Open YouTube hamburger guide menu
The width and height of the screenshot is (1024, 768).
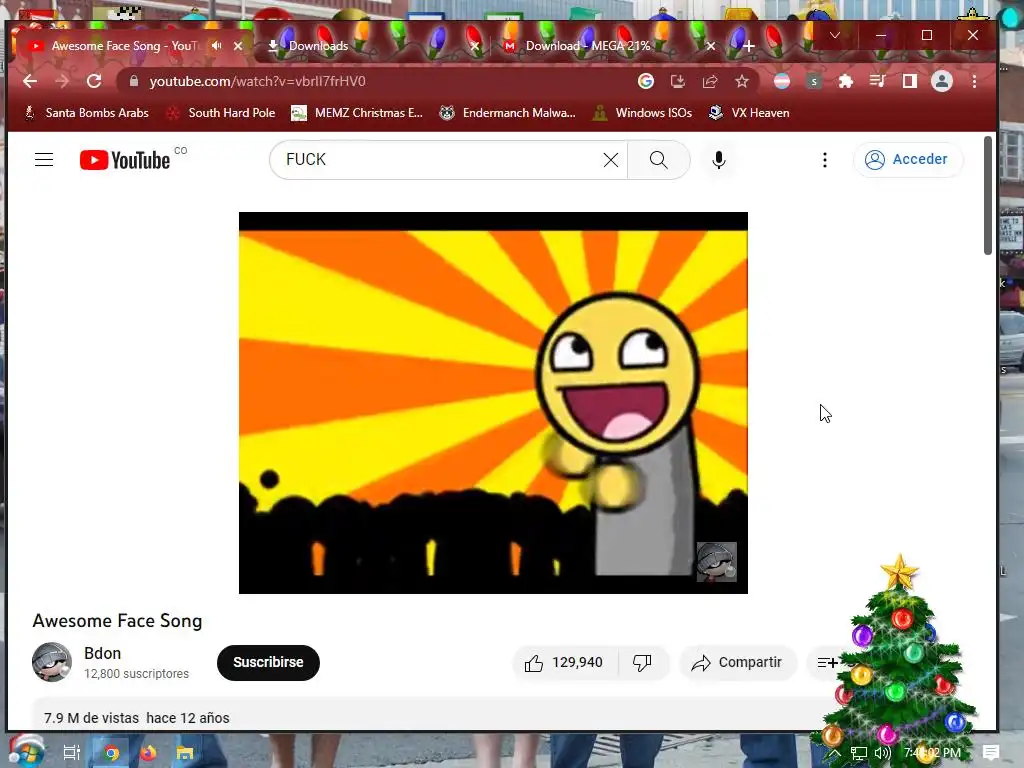pyautogui.click(x=44, y=160)
